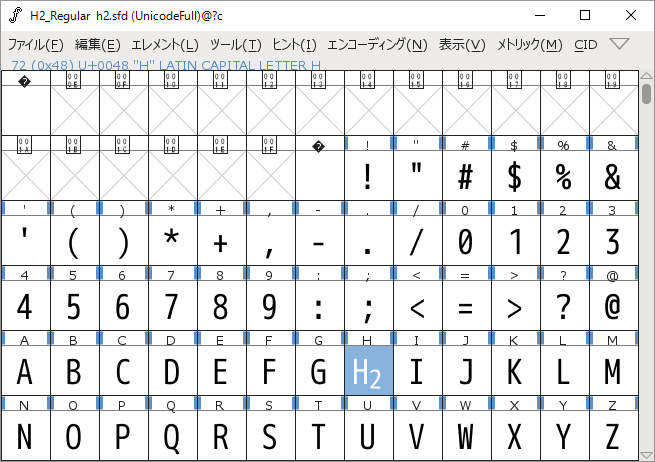Select the letter G glyph cell
Viewport: 655px width, 462px height.
pos(320,371)
